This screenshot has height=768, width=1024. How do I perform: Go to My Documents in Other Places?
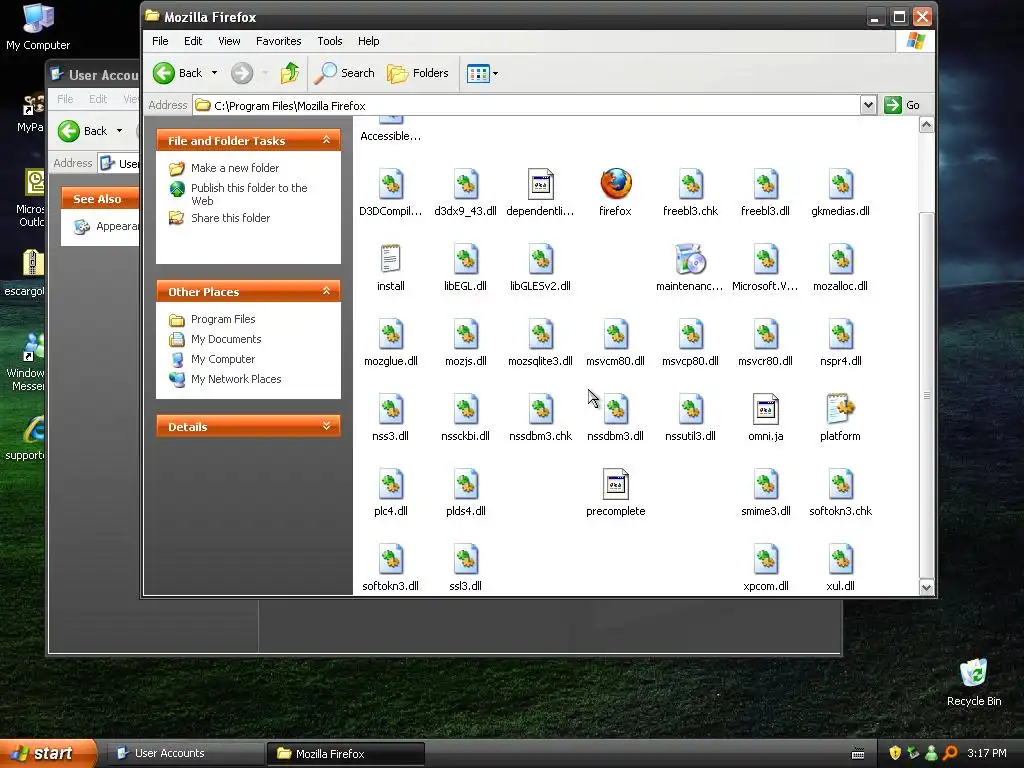[226, 339]
